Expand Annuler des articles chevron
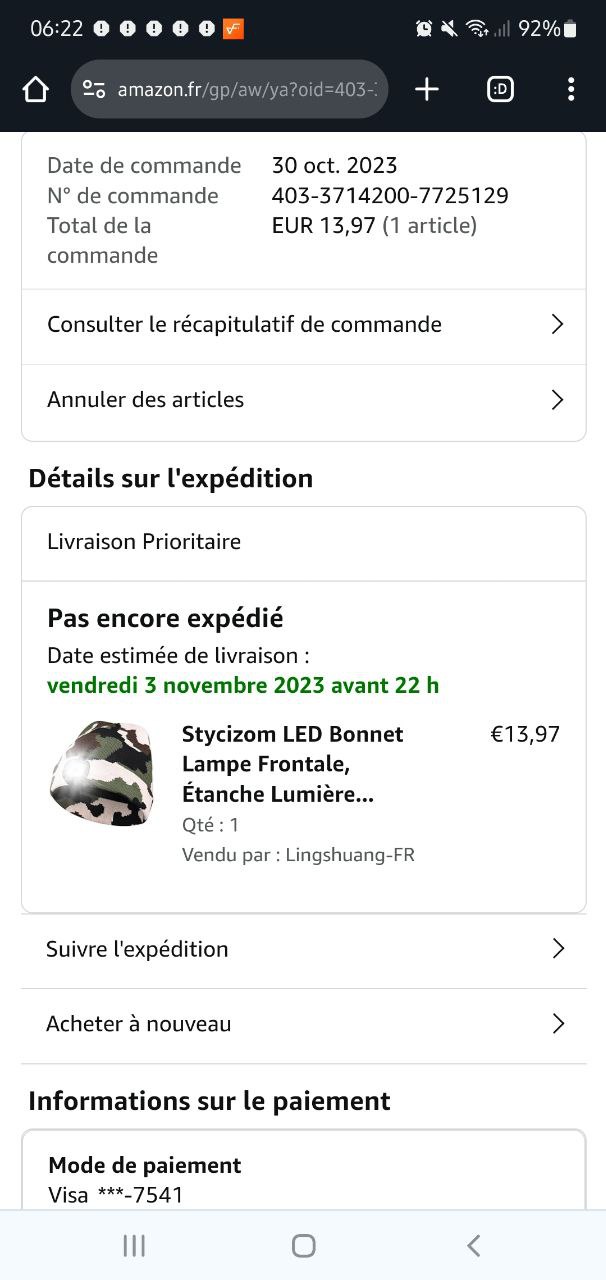The height and width of the screenshot is (1280, 606). (x=558, y=400)
